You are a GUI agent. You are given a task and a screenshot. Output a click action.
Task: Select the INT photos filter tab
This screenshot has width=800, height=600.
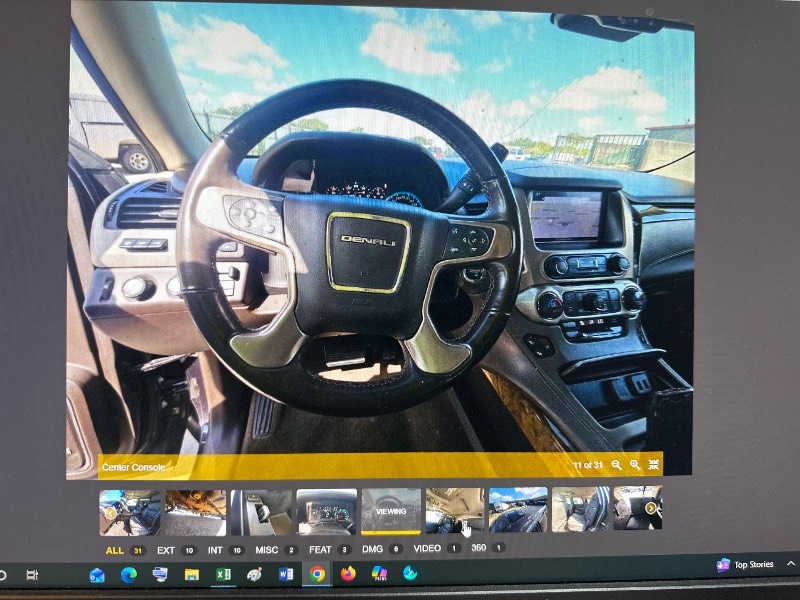click(226, 550)
